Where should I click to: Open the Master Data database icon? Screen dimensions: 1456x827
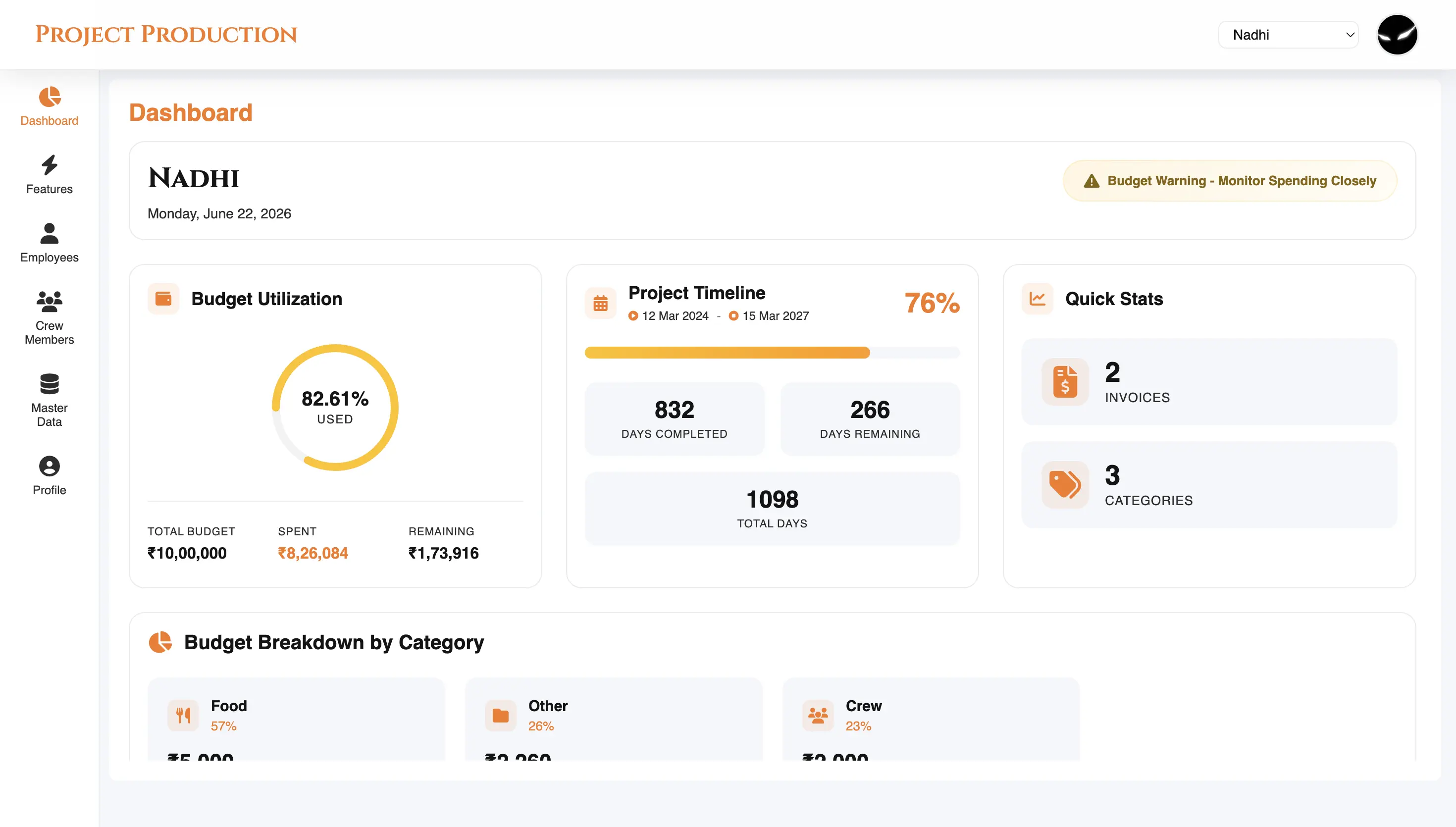pyautogui.click(x=50, y=384)
